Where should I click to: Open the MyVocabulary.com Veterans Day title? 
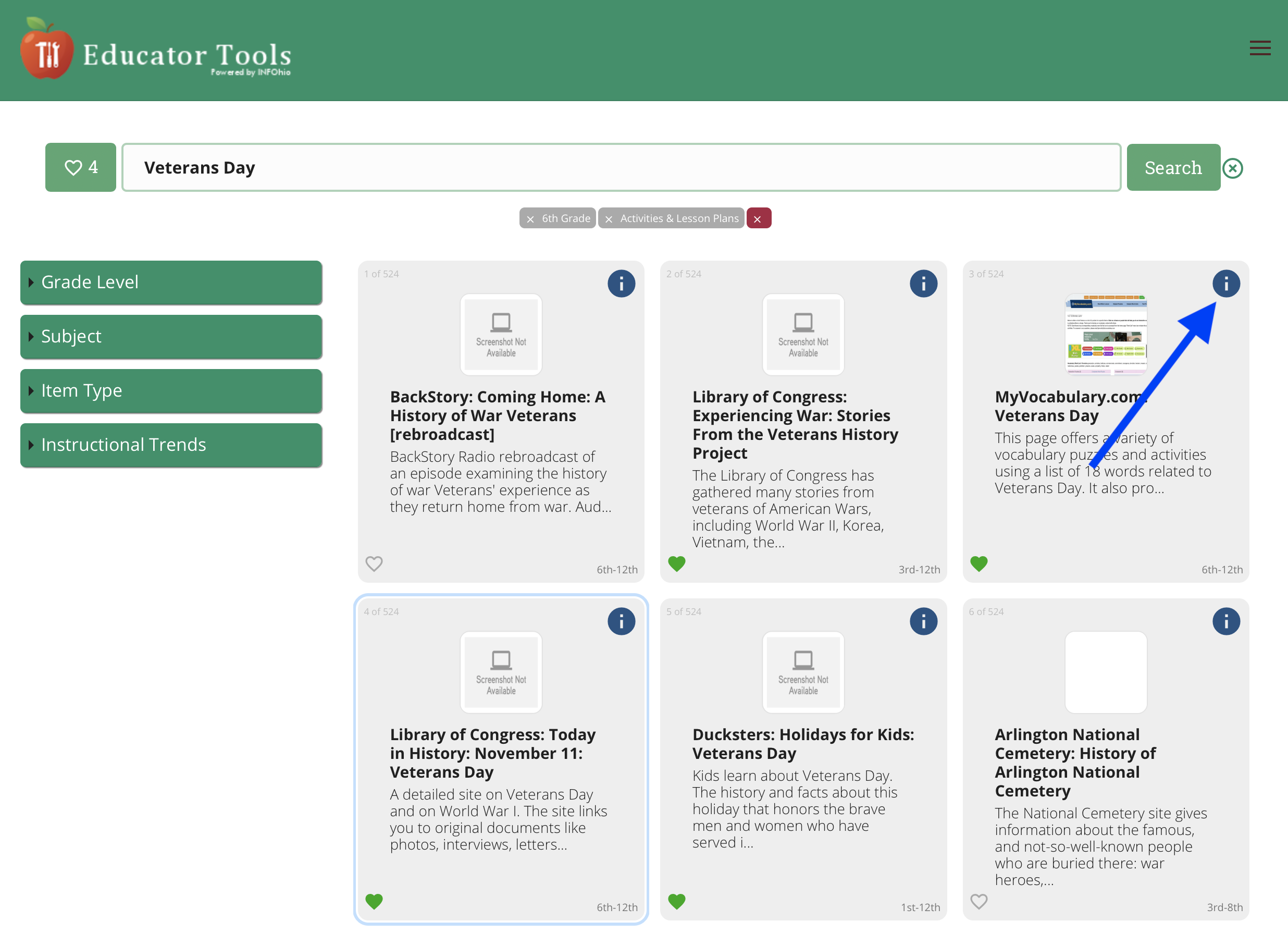pos(1071,406)
